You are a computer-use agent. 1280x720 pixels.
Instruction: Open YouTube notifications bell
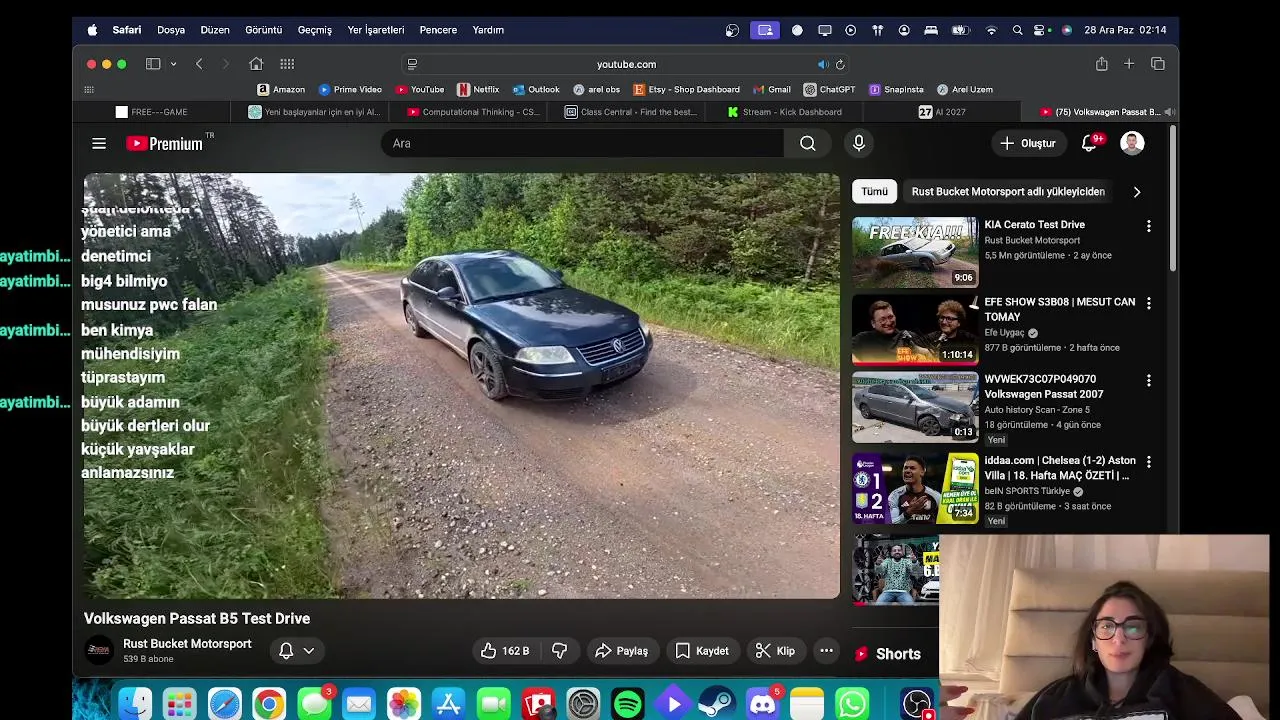(1090, 143)
